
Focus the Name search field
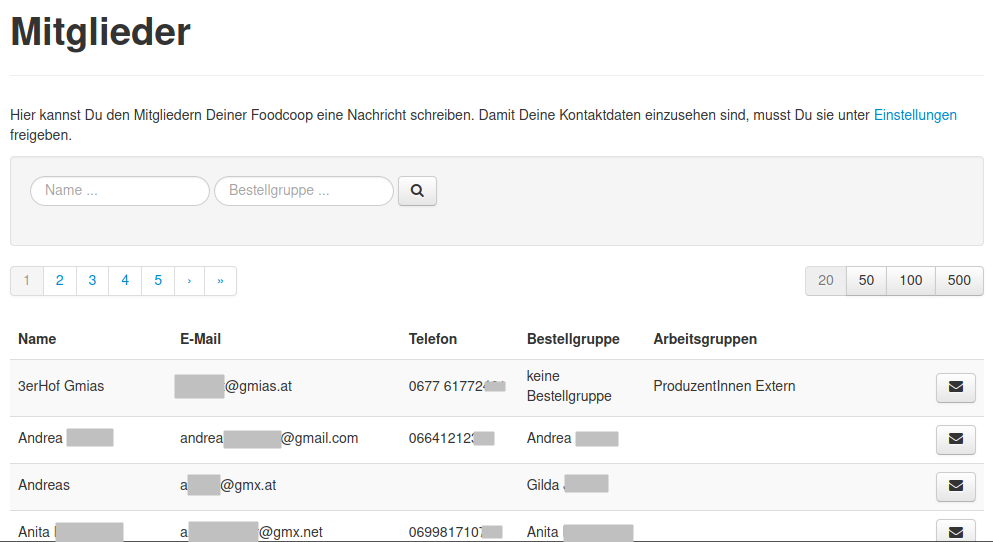click(120, 190)
